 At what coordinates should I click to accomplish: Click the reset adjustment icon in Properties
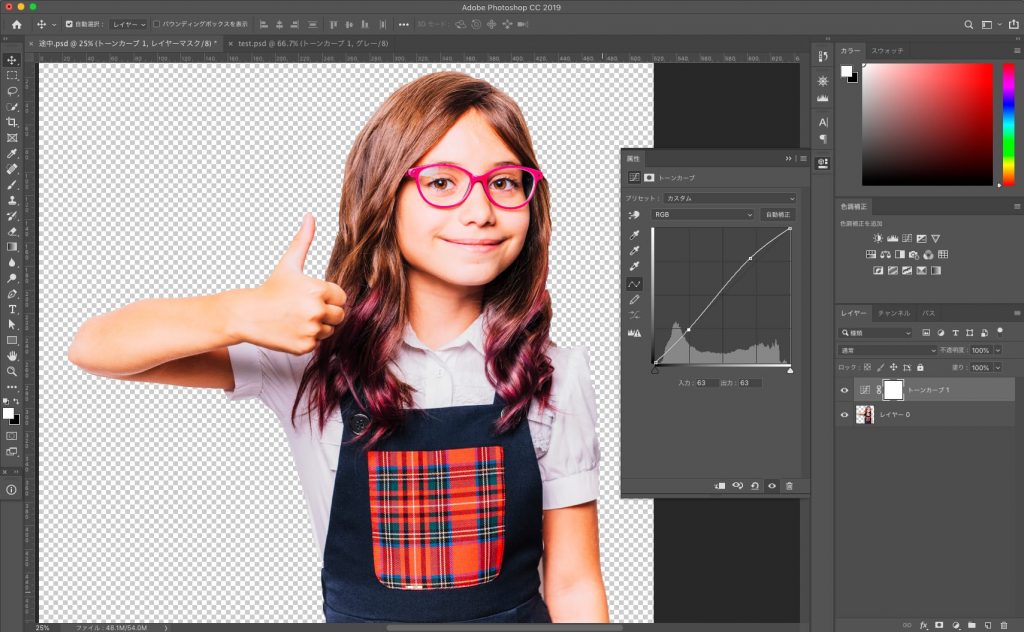(754, 485)
